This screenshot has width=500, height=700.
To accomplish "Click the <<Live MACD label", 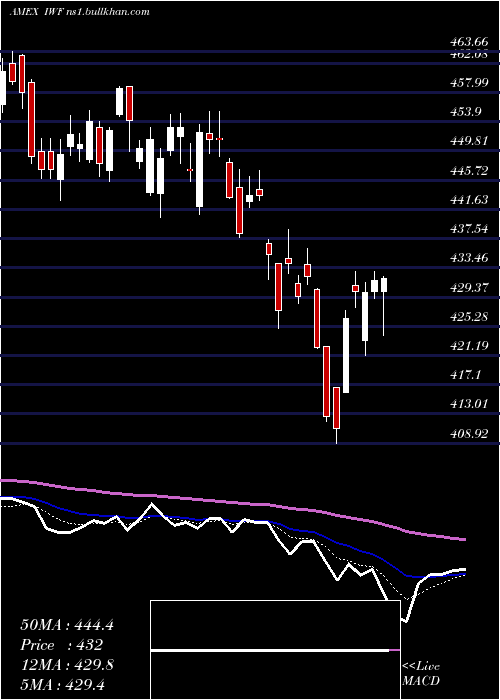I will 421,674.
